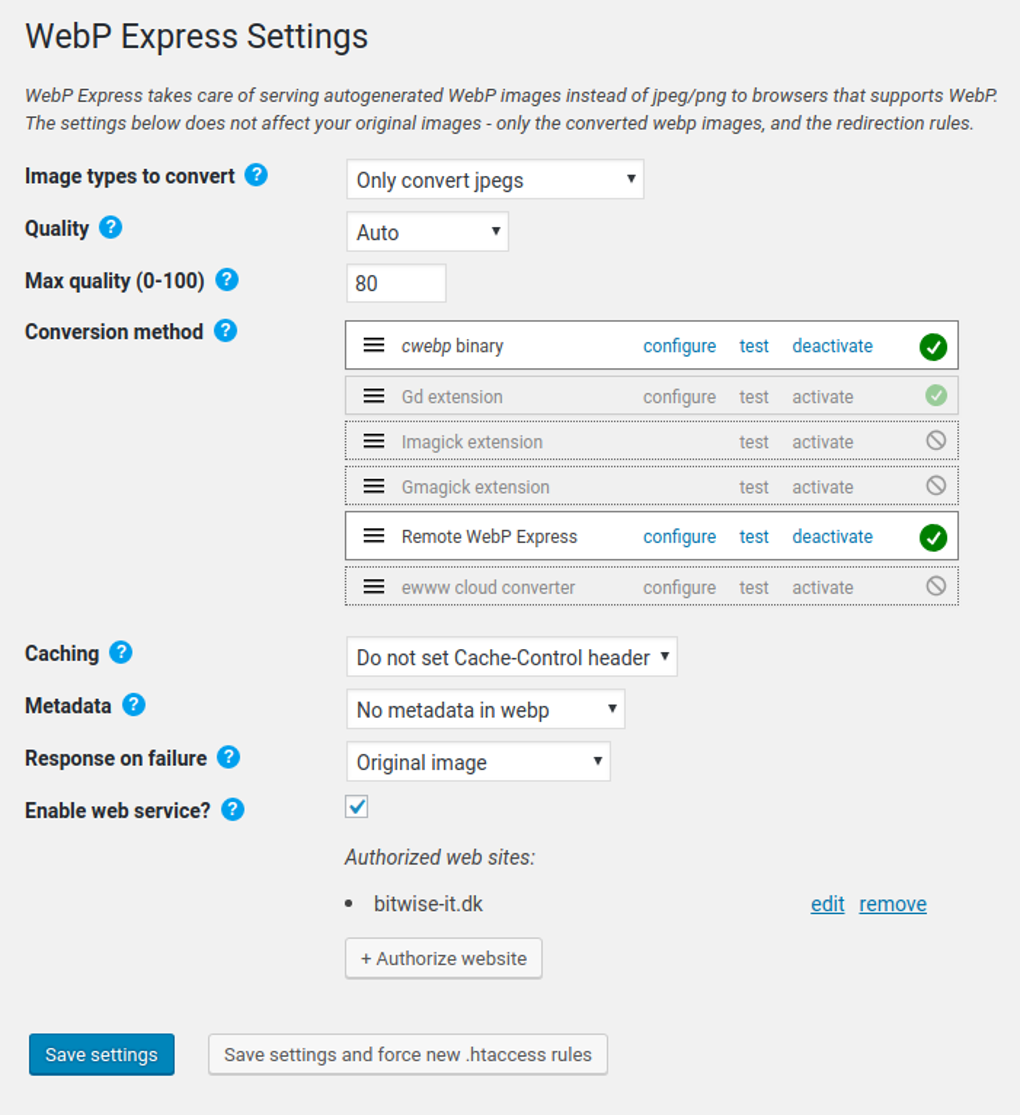Click the edit link for bitwise-it.dk

827,904
